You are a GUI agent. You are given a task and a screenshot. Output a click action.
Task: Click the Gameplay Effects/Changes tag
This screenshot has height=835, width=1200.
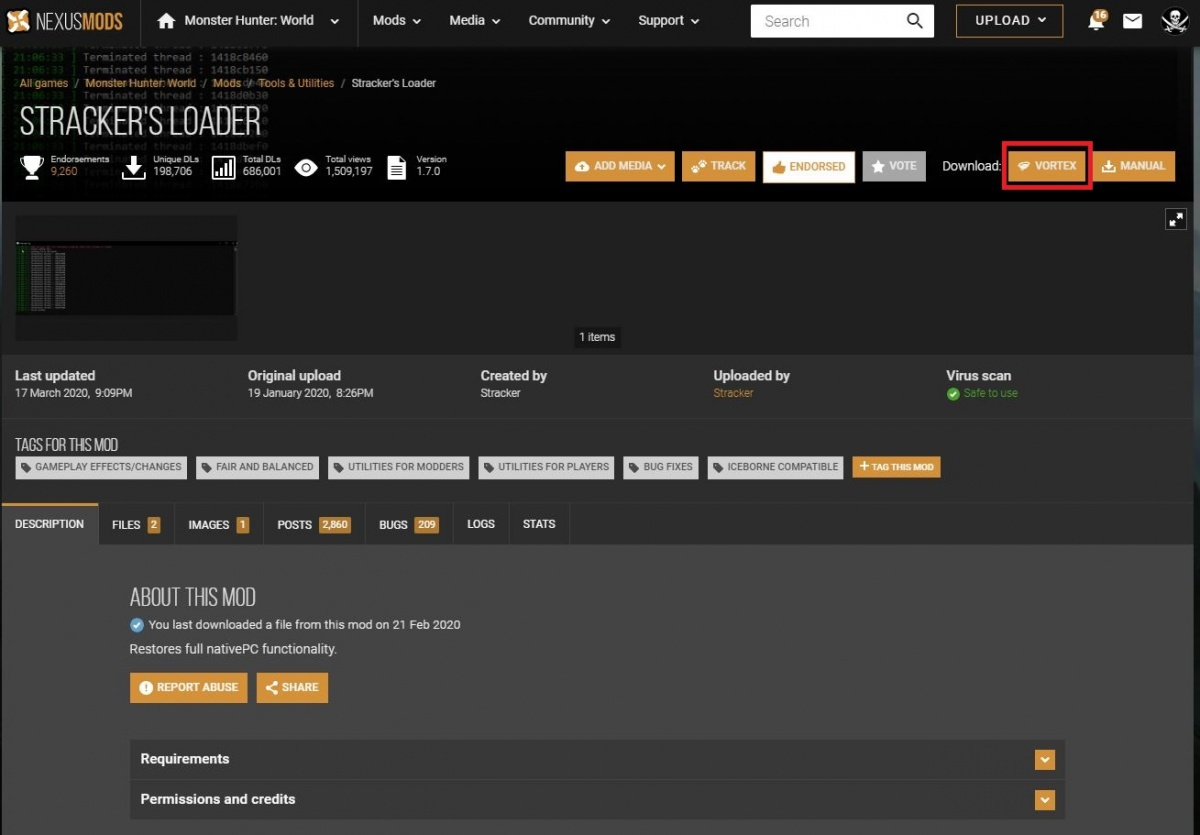pos(101,467)
